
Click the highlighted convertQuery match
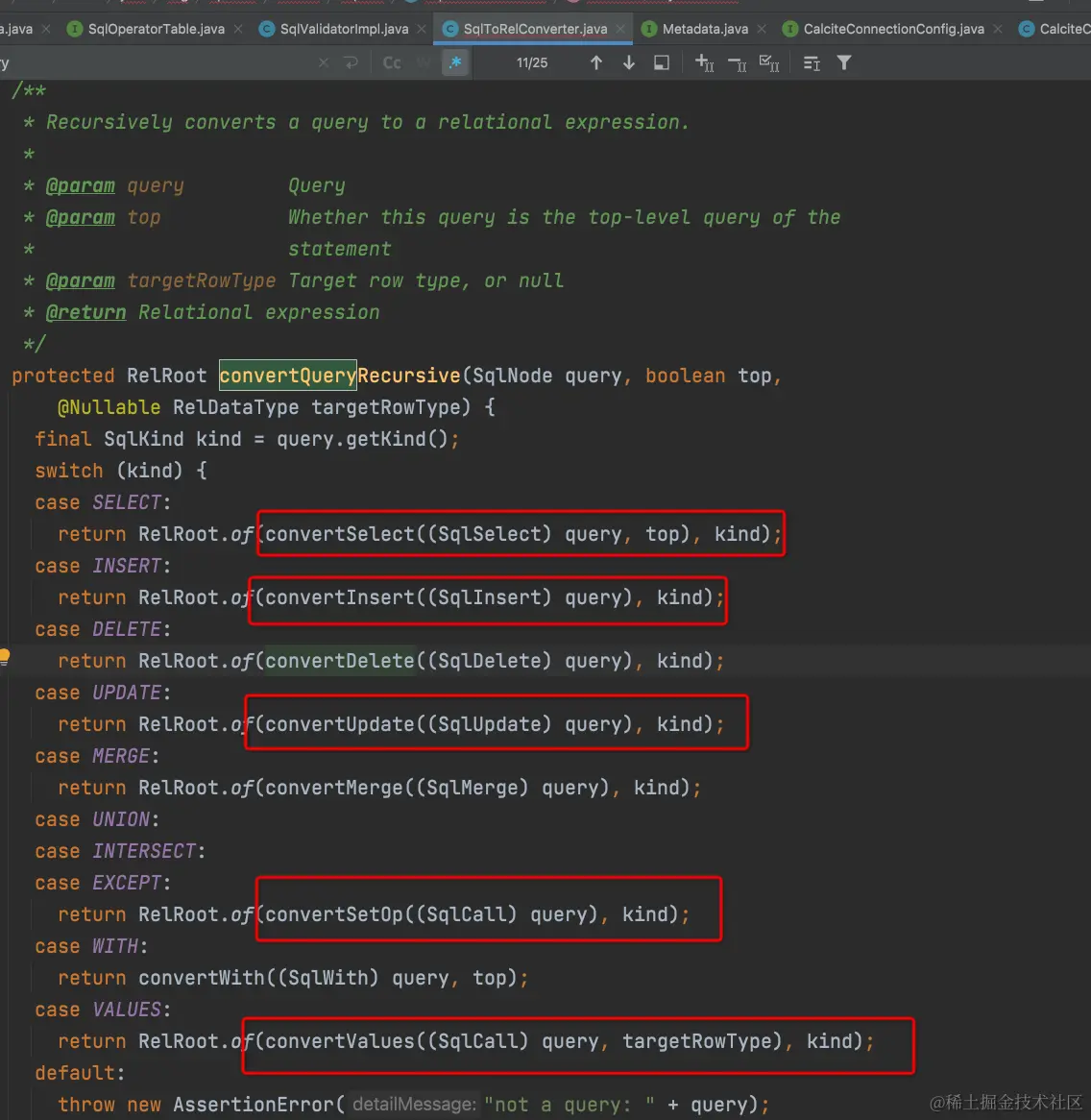(288, 375)
